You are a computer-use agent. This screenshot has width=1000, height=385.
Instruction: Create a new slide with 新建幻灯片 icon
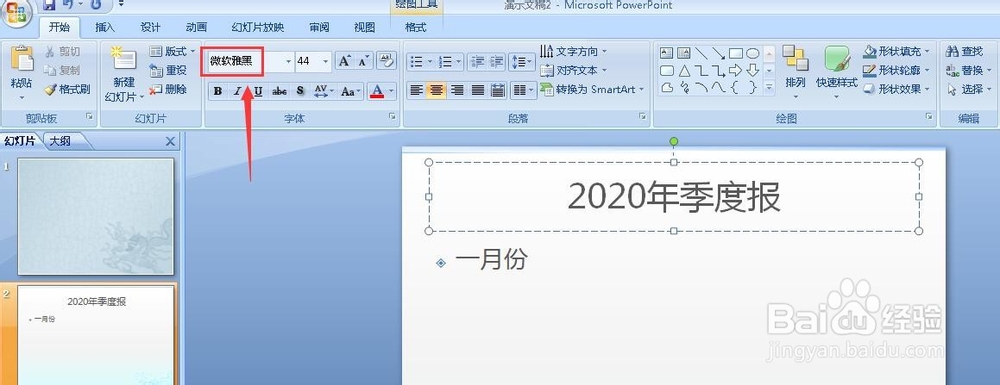point(124,58)
